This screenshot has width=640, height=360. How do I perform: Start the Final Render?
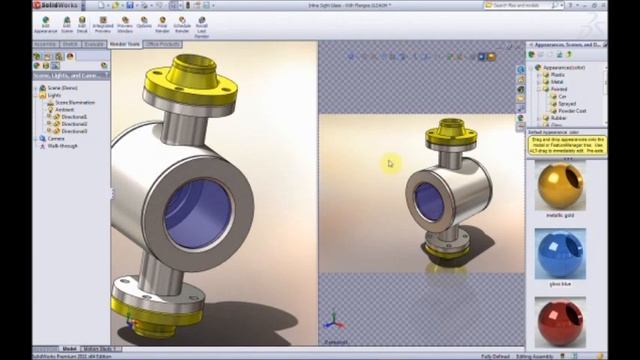pos(162,25)
